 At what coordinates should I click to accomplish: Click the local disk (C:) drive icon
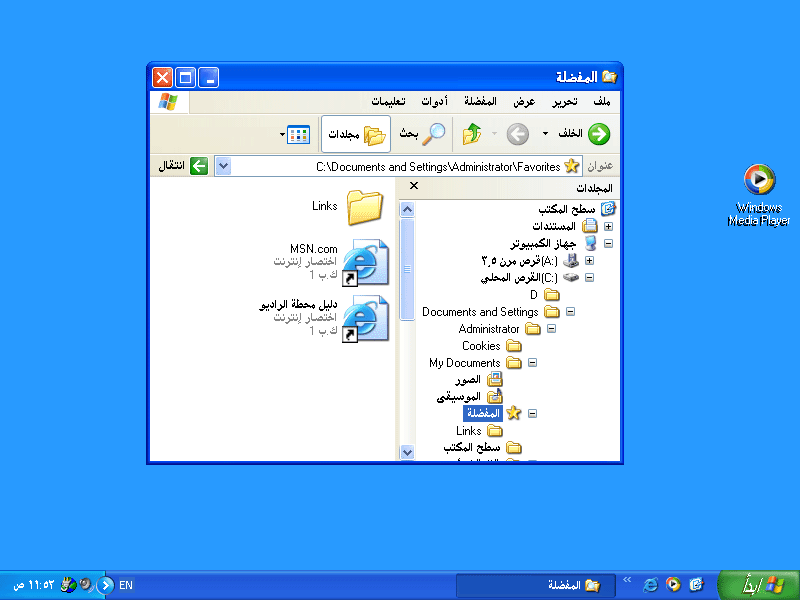tap(571, 278)
